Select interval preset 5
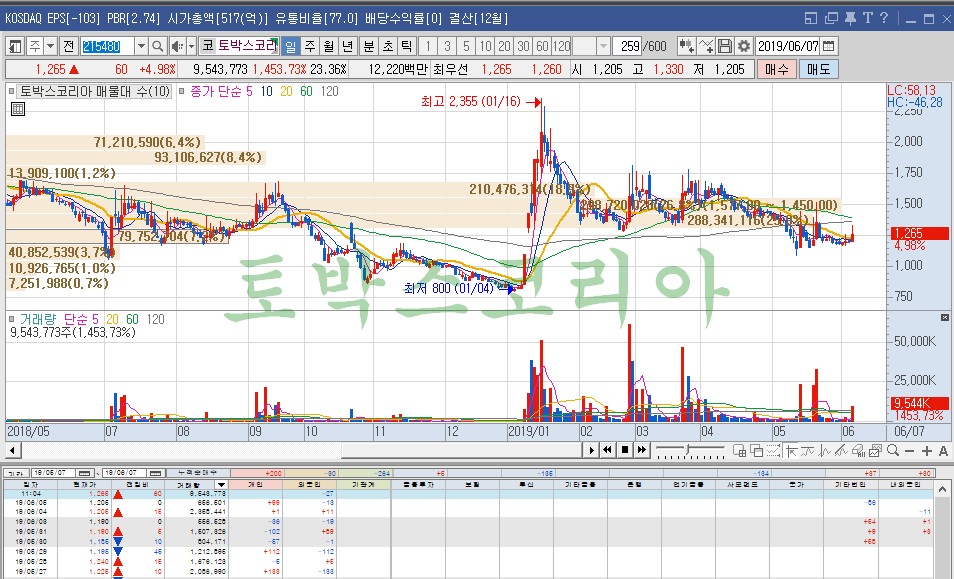This screenshot has width=954, height=579. point(466,46)
